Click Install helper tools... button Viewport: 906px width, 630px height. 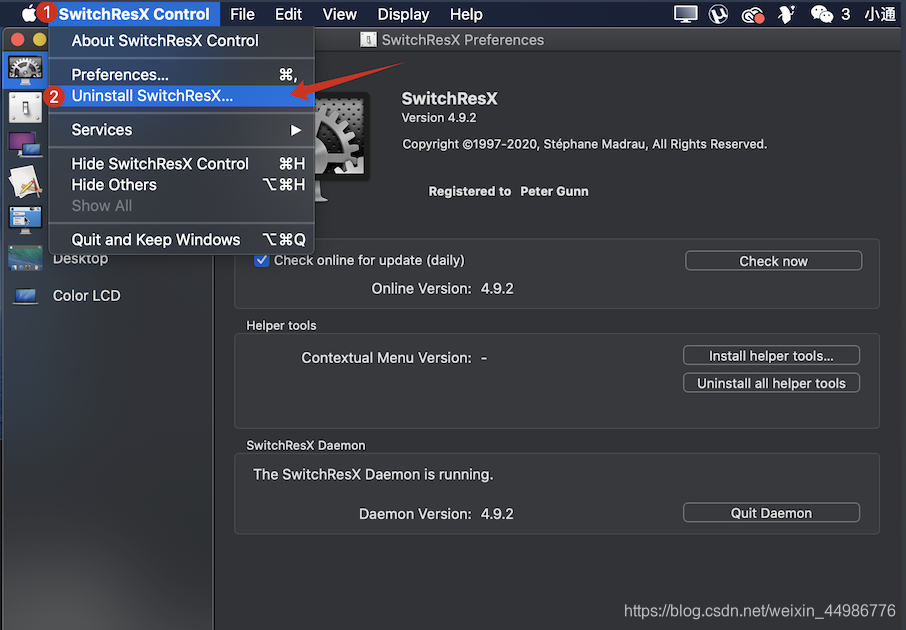[x=771, y=355]
